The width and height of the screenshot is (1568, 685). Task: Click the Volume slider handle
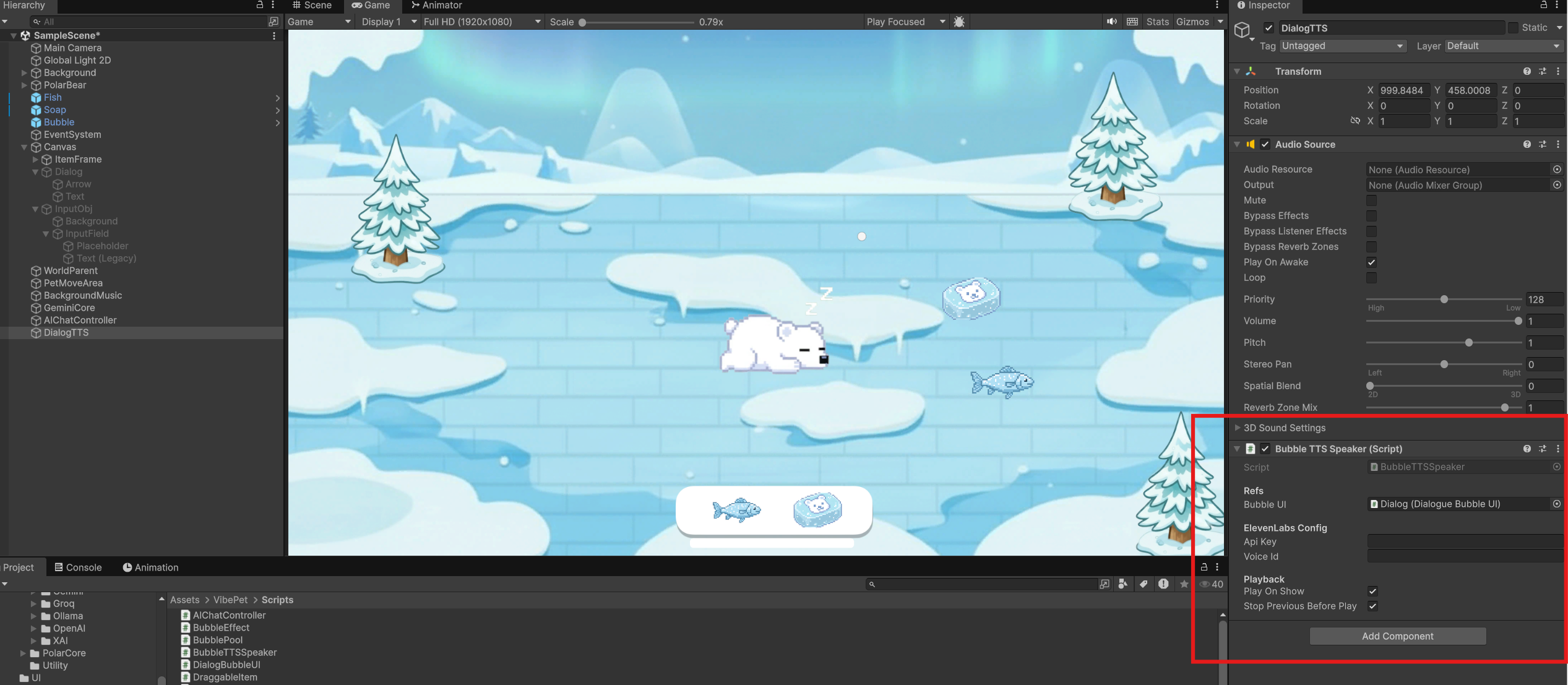tap(1518, 321)
